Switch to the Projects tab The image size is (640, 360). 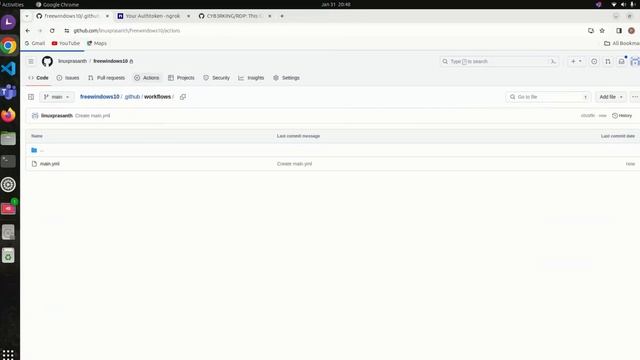[x=181, y=78]
